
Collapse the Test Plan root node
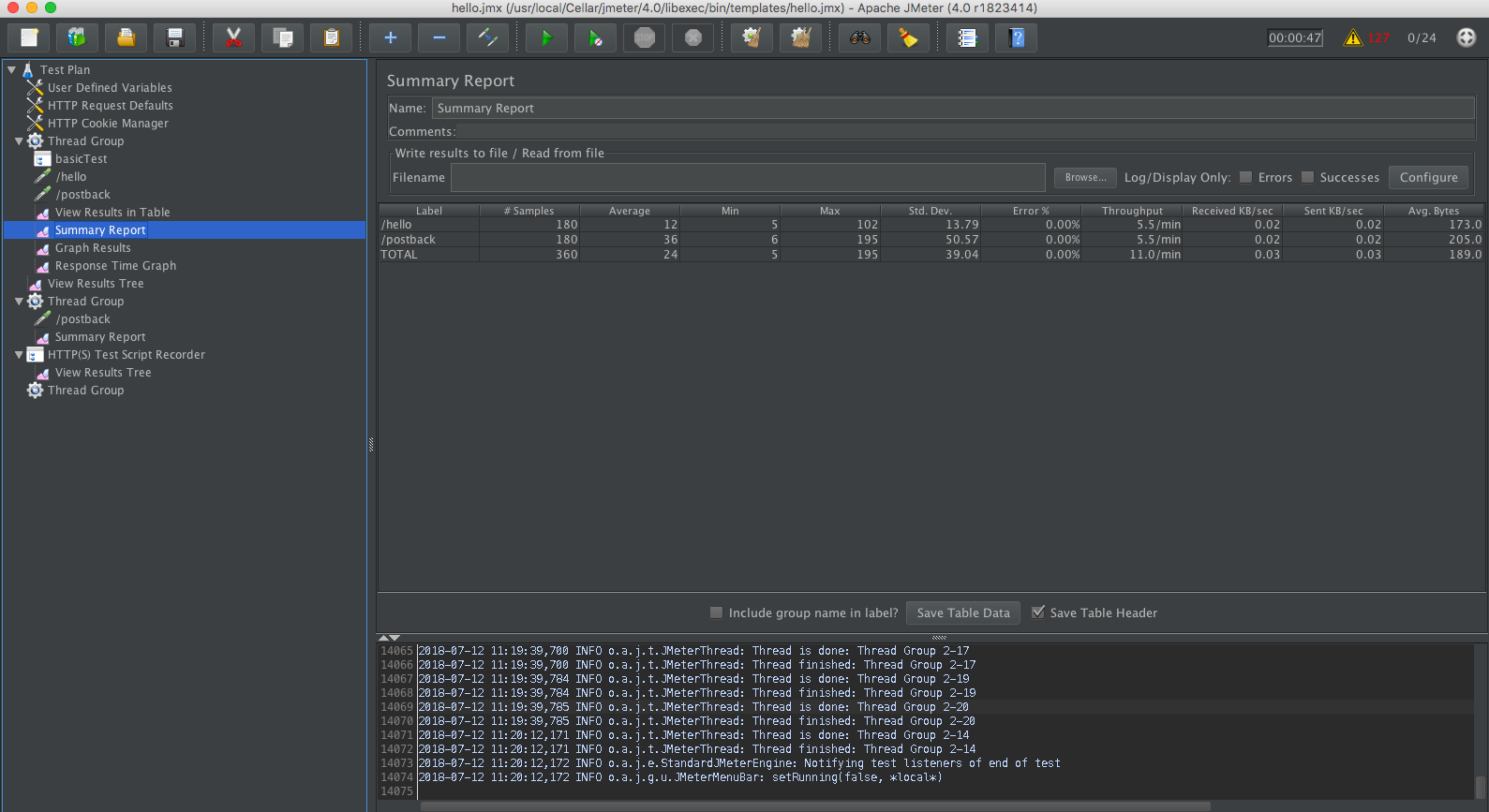point(11,69)
